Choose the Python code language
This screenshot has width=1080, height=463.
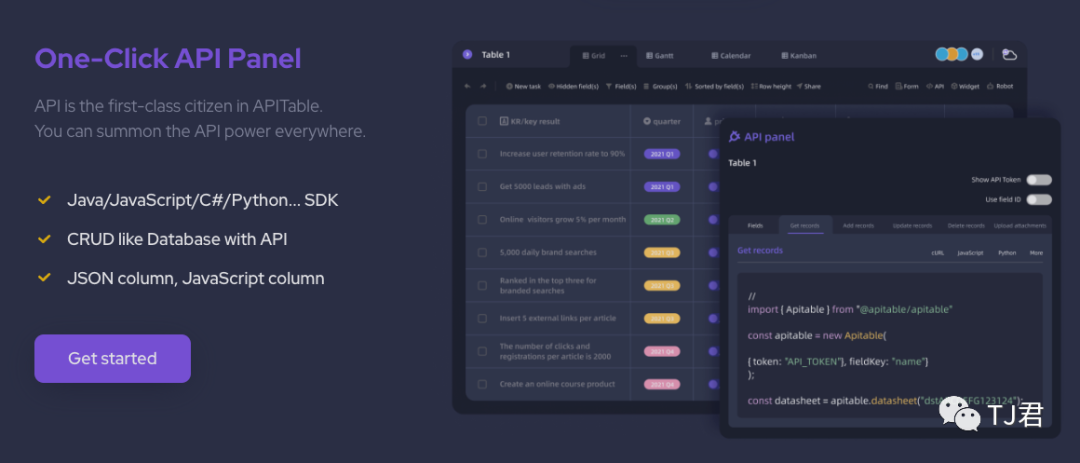[1007, 253]
